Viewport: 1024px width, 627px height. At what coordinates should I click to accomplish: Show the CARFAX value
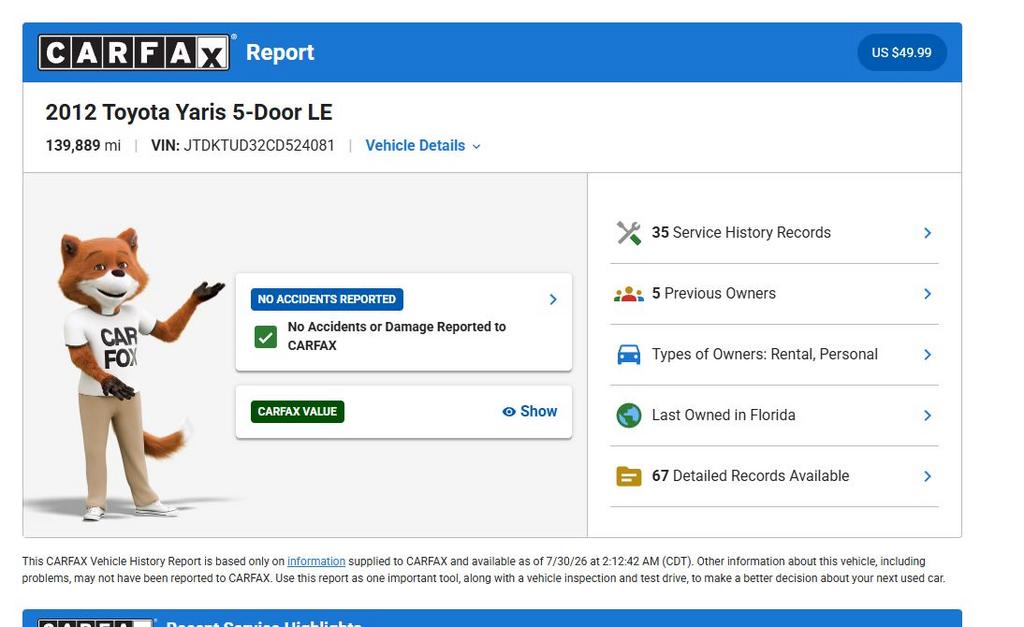coord(530,411)
